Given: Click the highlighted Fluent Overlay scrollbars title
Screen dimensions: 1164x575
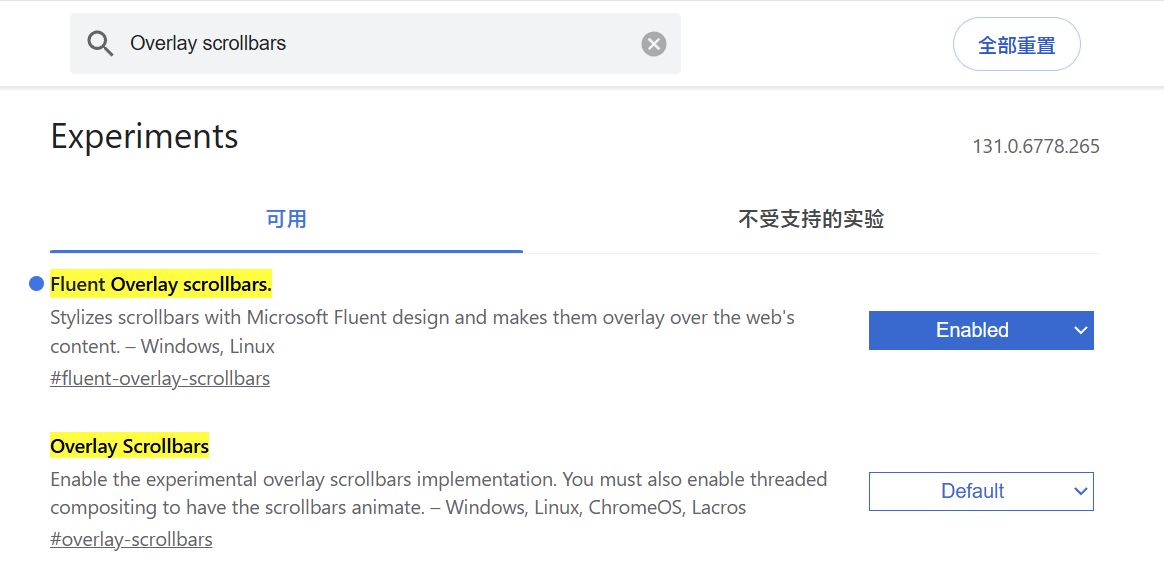Looking at the screenshot, I should click(161, 285).
